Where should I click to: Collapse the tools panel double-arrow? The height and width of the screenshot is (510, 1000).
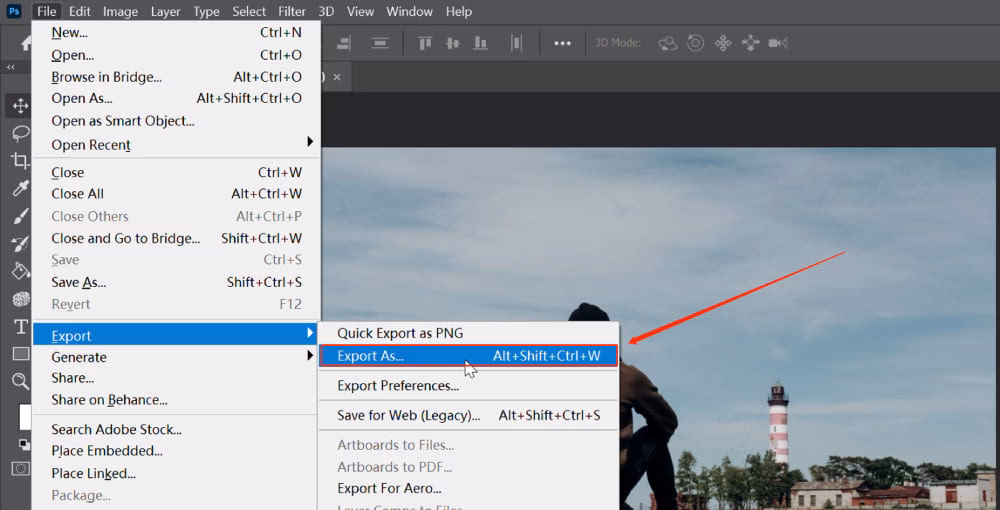[11, 67]
